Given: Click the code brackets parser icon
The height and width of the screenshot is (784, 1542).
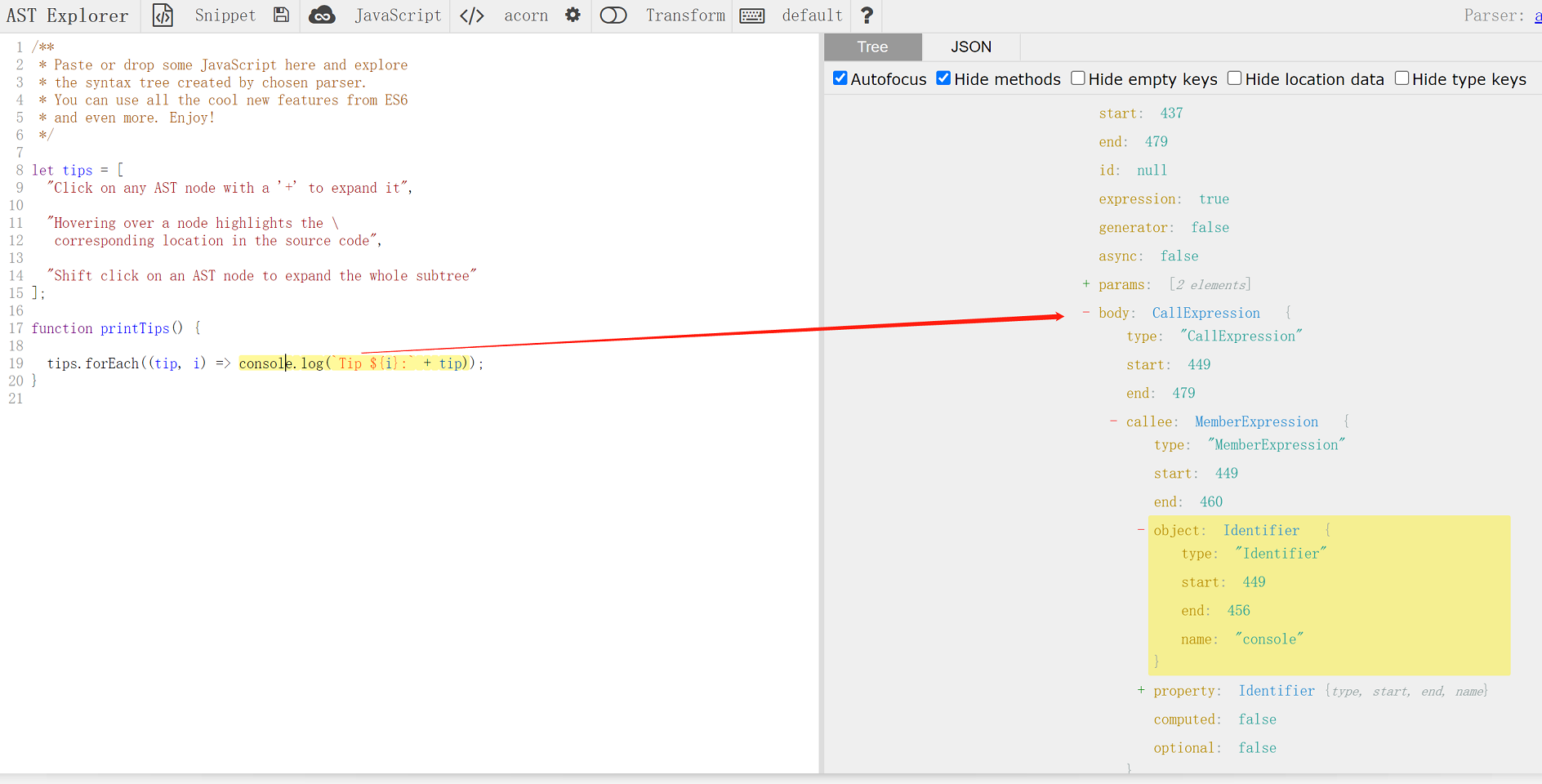Looking at the screenshot, I should (x=472, y=16).
